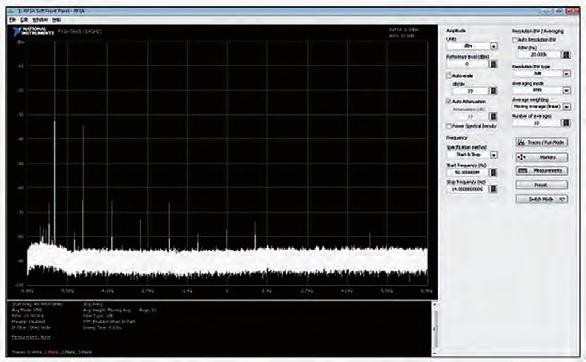
Task: Click the Stop Frequency input field
Action: tap(468, 189)
